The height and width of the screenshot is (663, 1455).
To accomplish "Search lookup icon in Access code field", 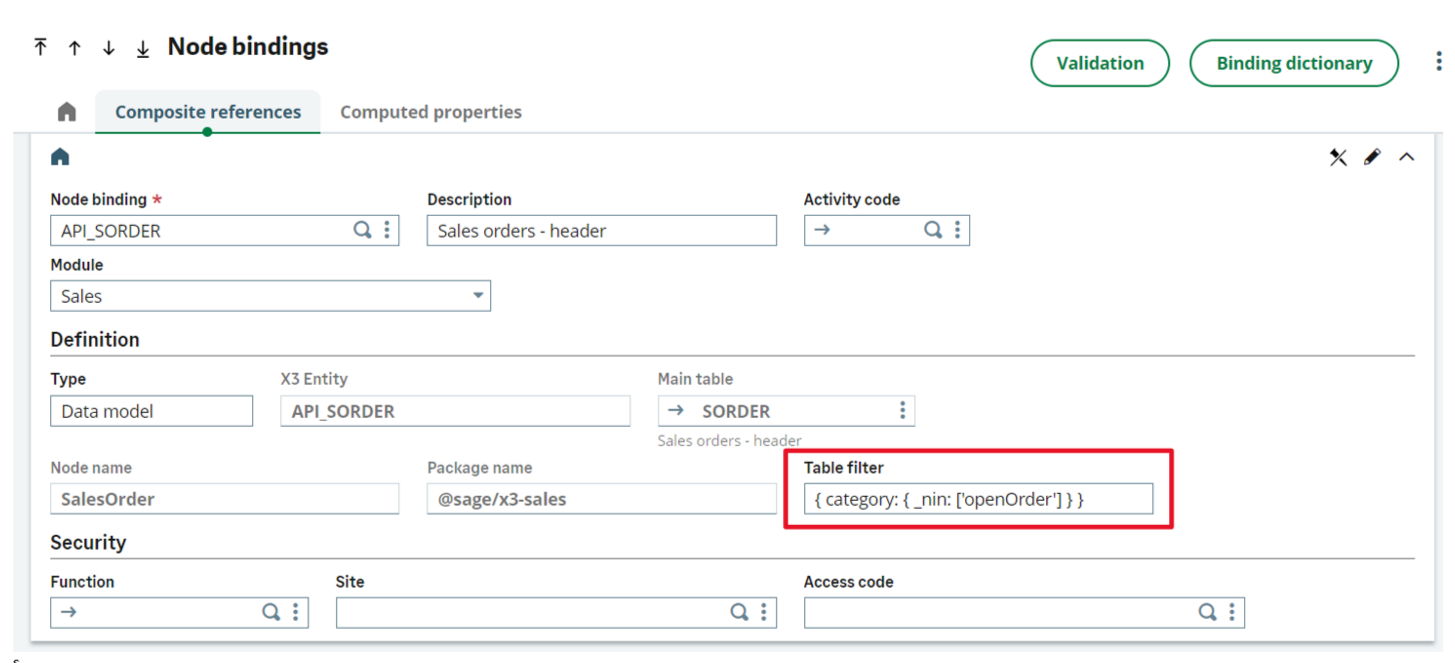I will [1207, 612].
